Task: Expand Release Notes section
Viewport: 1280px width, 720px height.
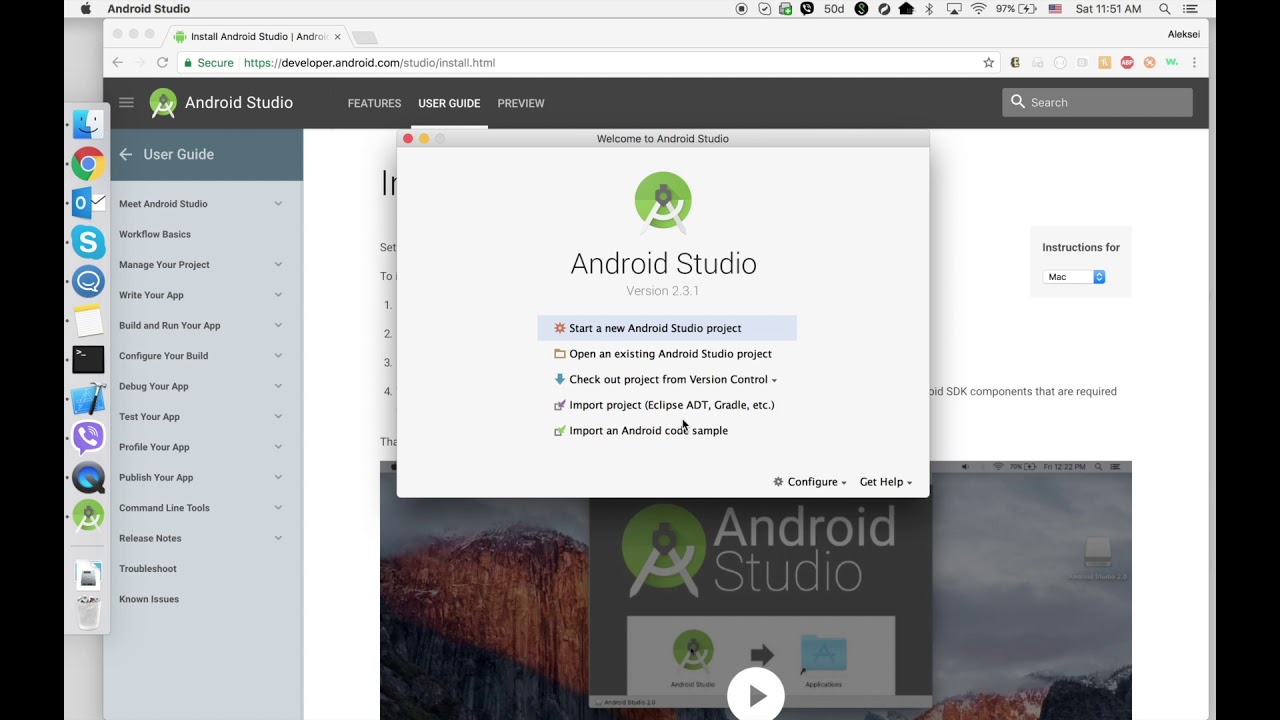Action: click(x=278, y=538)
